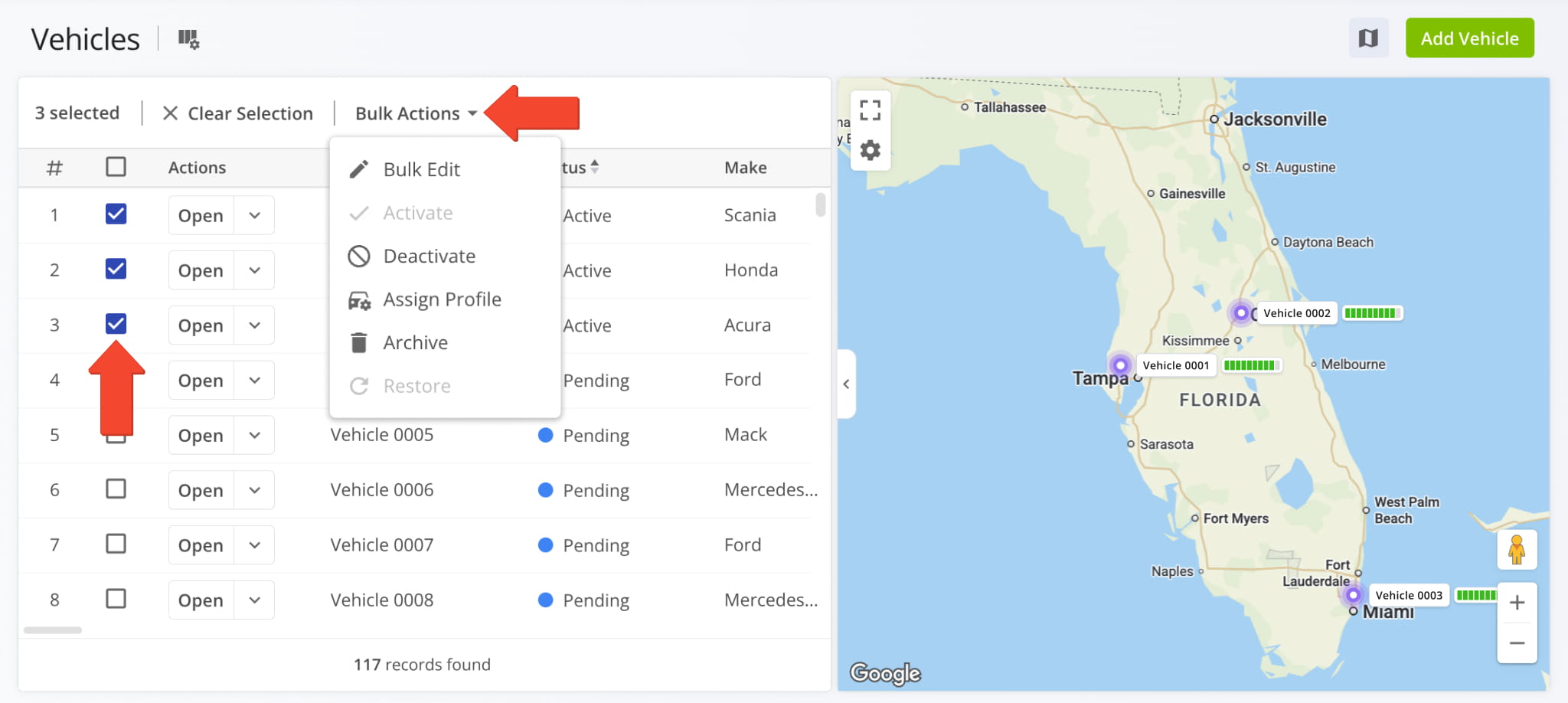Open Vehicle 0008 with the Open button

coord(201,600)
